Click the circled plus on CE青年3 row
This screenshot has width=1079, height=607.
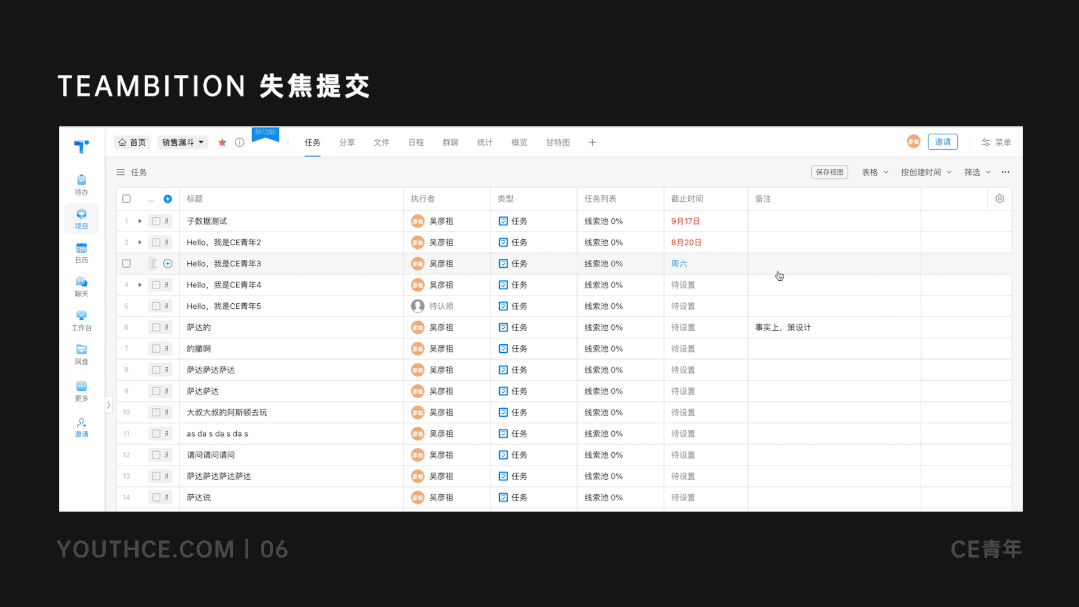coord(168,264)
